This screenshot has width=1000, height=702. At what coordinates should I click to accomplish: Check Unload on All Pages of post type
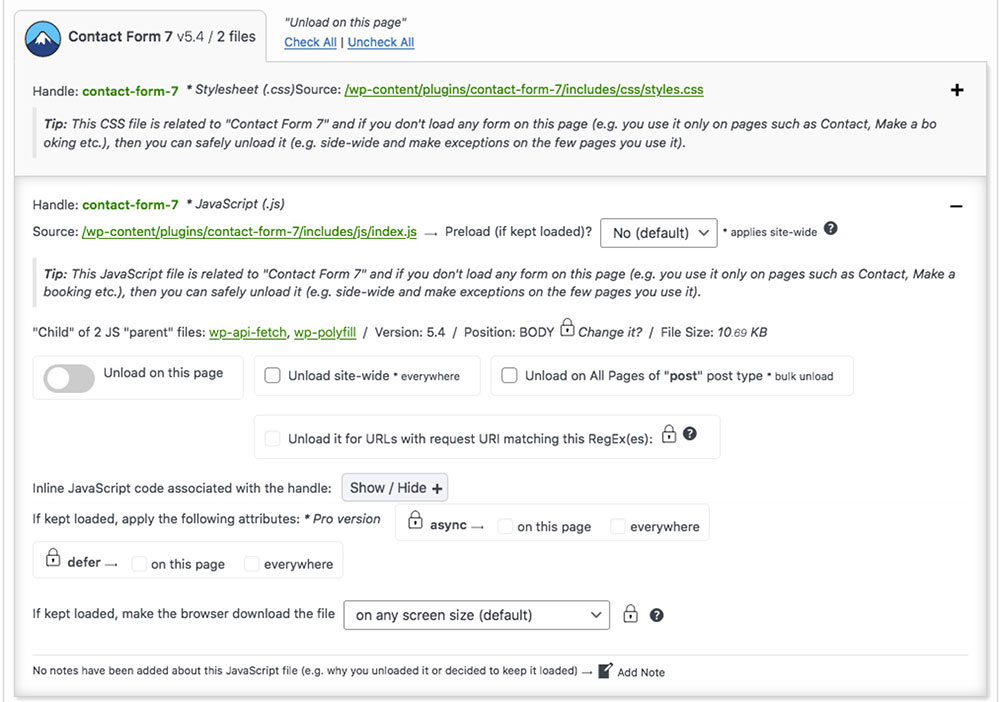click(x=509, y=375)
